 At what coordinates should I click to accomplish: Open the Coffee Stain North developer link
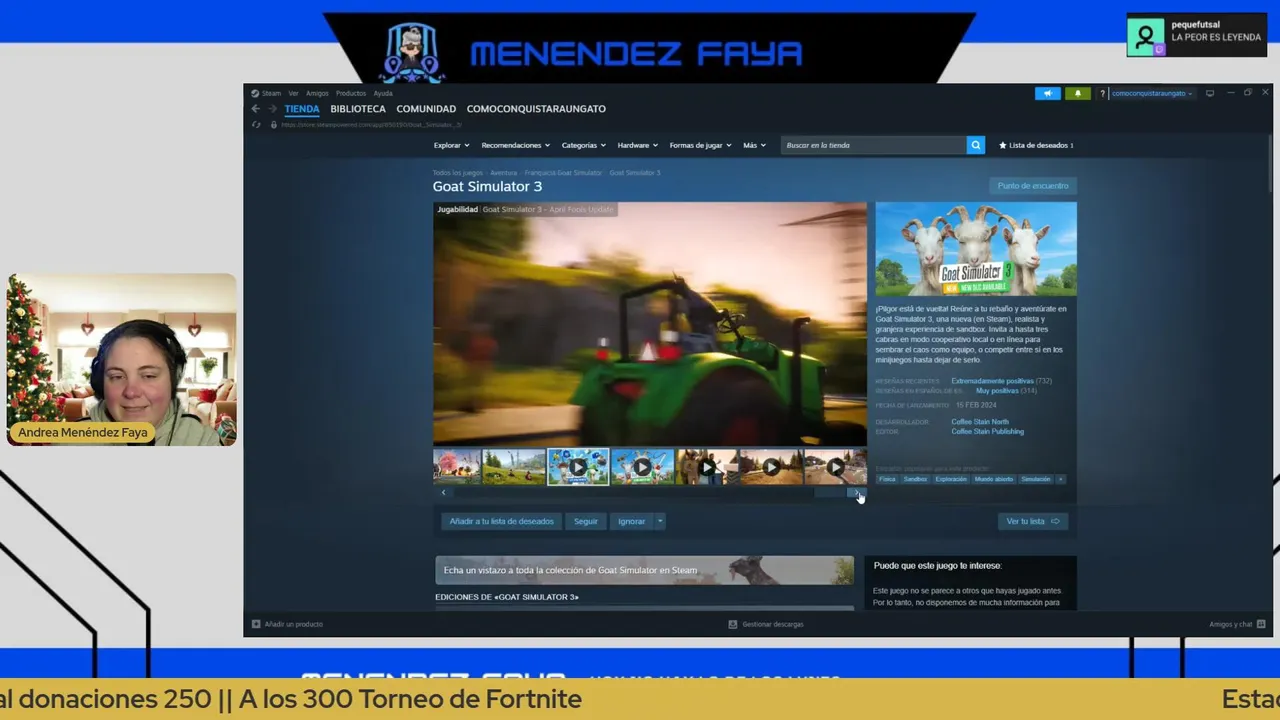[x=980, y=422]
